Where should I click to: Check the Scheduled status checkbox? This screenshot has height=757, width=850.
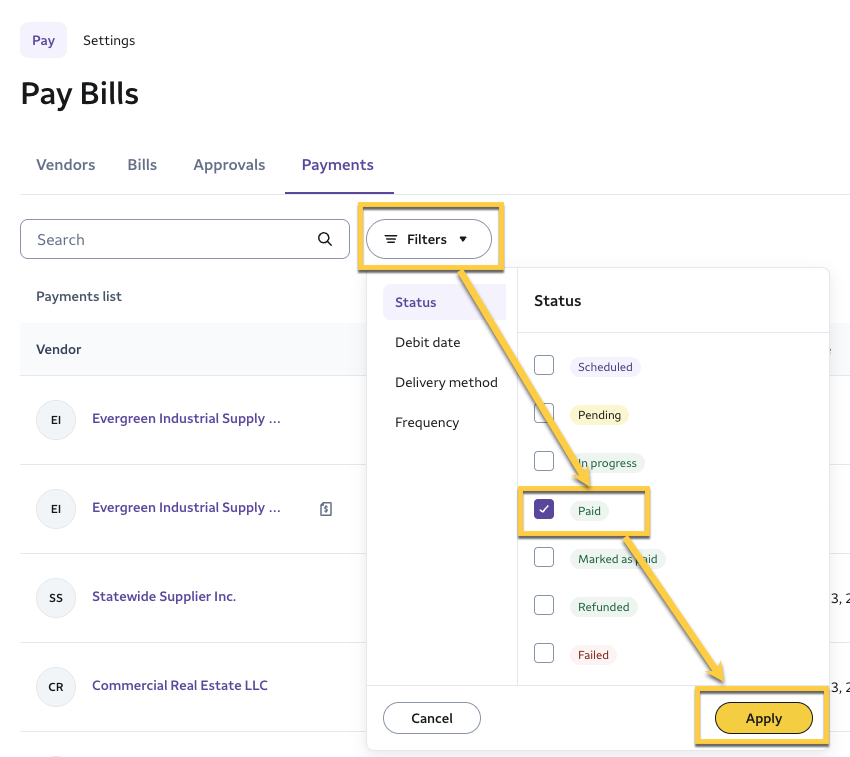pos(544,366)
